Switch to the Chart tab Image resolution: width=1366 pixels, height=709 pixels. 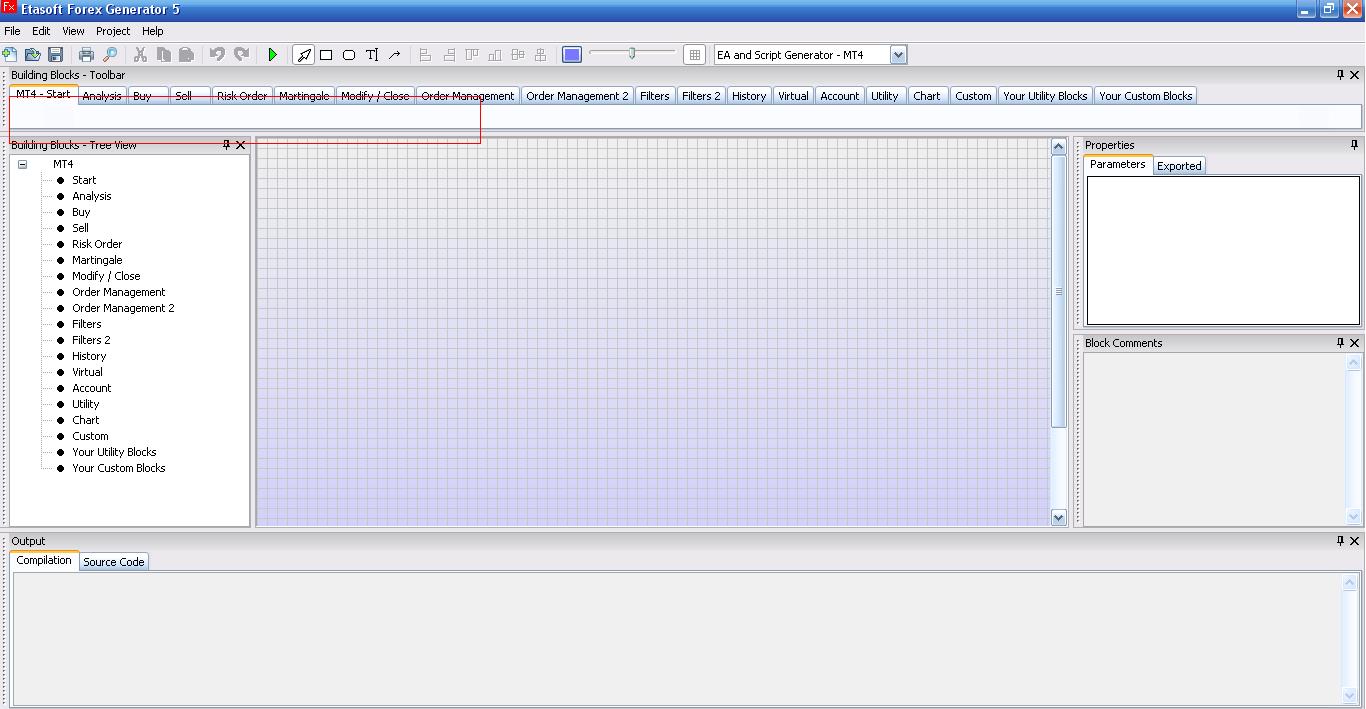click(927, 96)
